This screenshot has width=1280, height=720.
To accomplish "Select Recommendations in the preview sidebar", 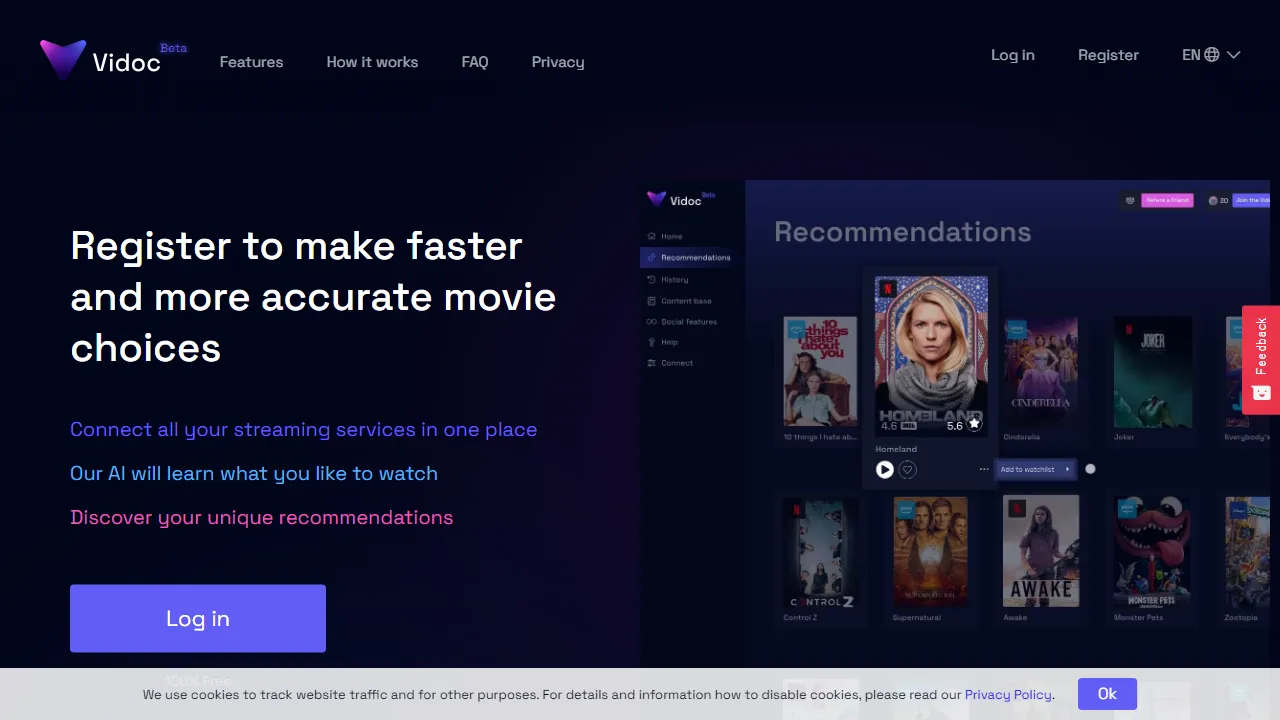I will (x=689, y=257).
